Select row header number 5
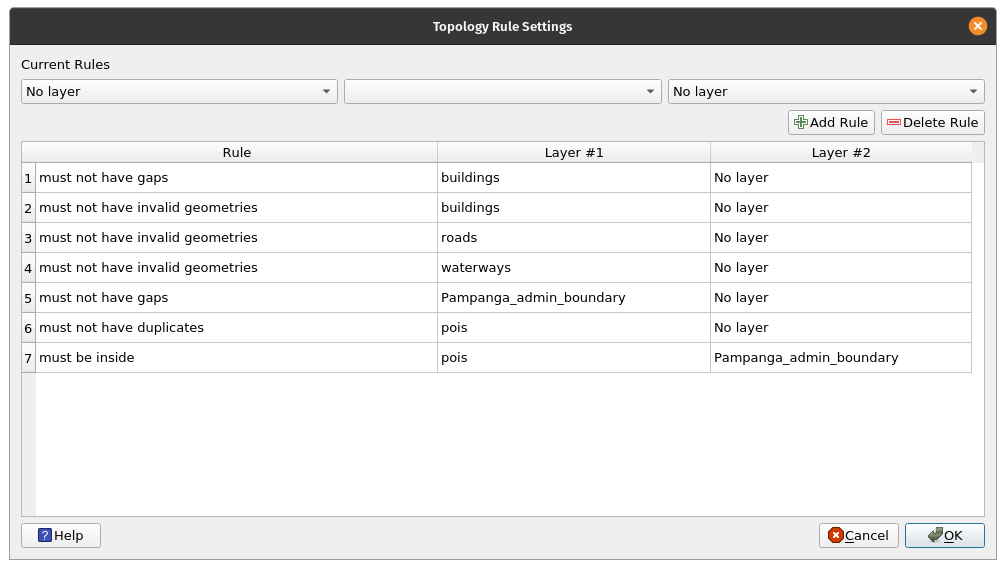1006x569 pixels. pyautogui.click(x=28, y=298)
